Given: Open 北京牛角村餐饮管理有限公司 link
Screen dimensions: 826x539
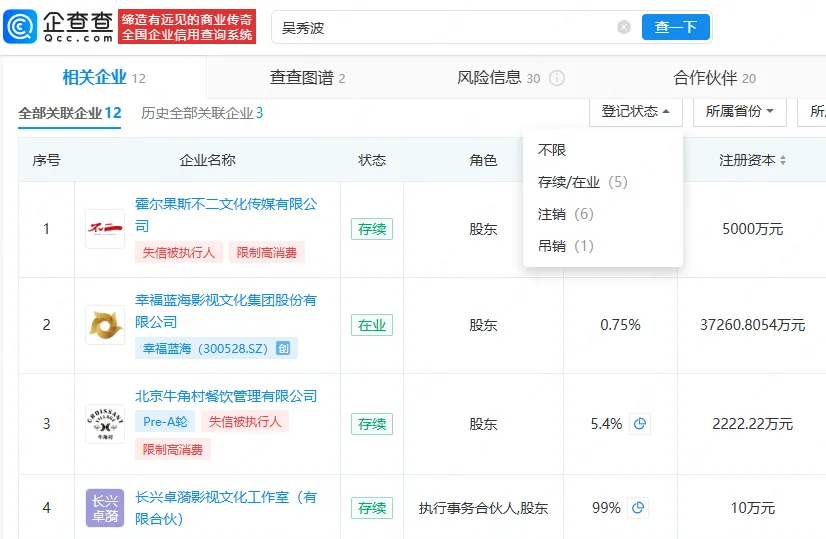Looking at the screenshot, I should (x=226, y=396).
